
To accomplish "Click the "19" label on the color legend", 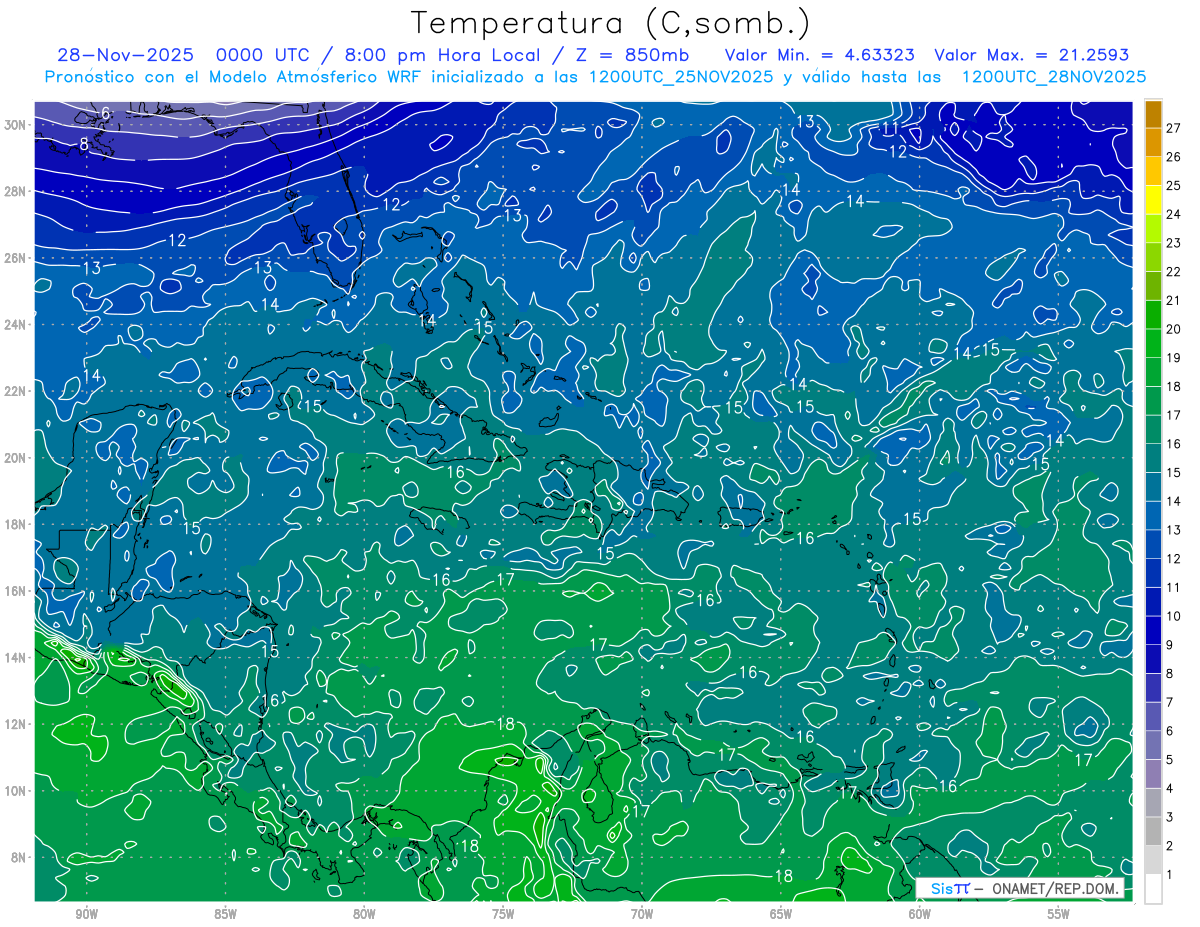I will (1173, 357).
